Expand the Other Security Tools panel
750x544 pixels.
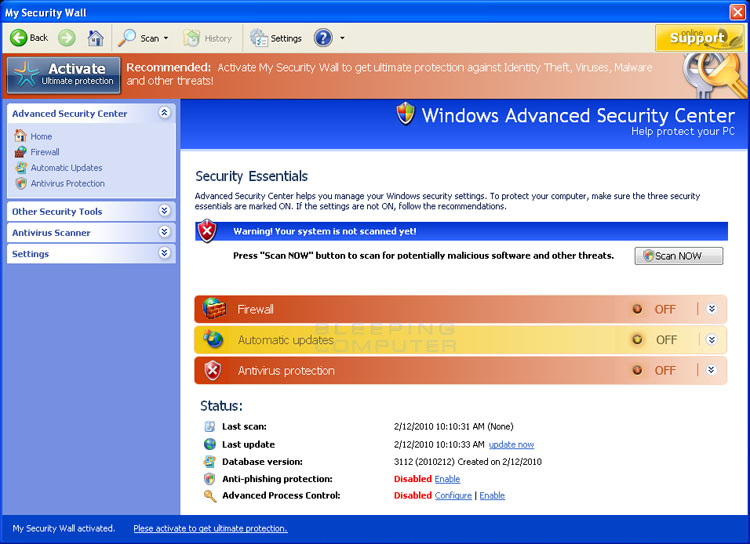pos(164,211)
